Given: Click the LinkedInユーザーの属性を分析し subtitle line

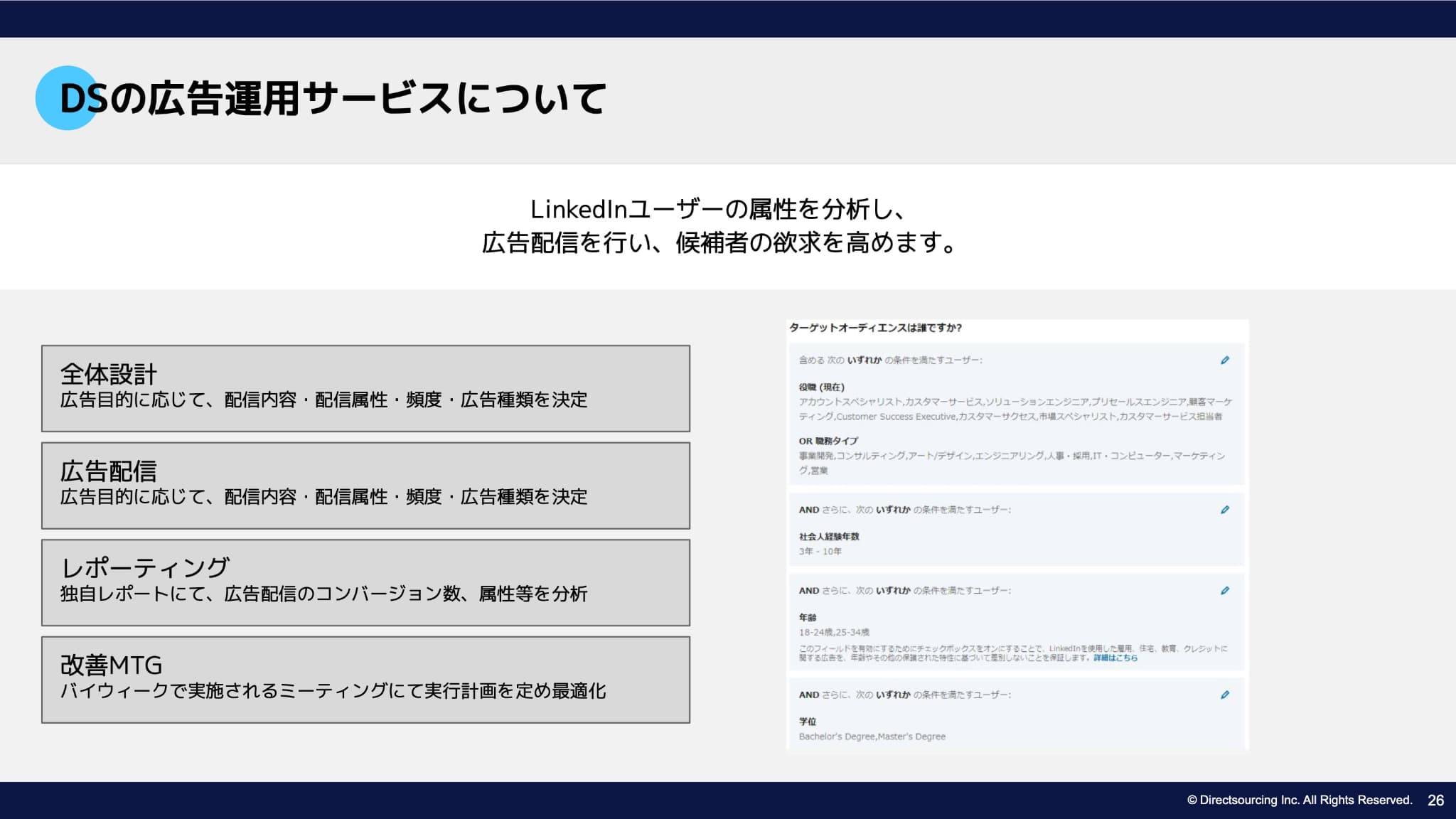Looking at the screenshot, I should pos(718,209).
